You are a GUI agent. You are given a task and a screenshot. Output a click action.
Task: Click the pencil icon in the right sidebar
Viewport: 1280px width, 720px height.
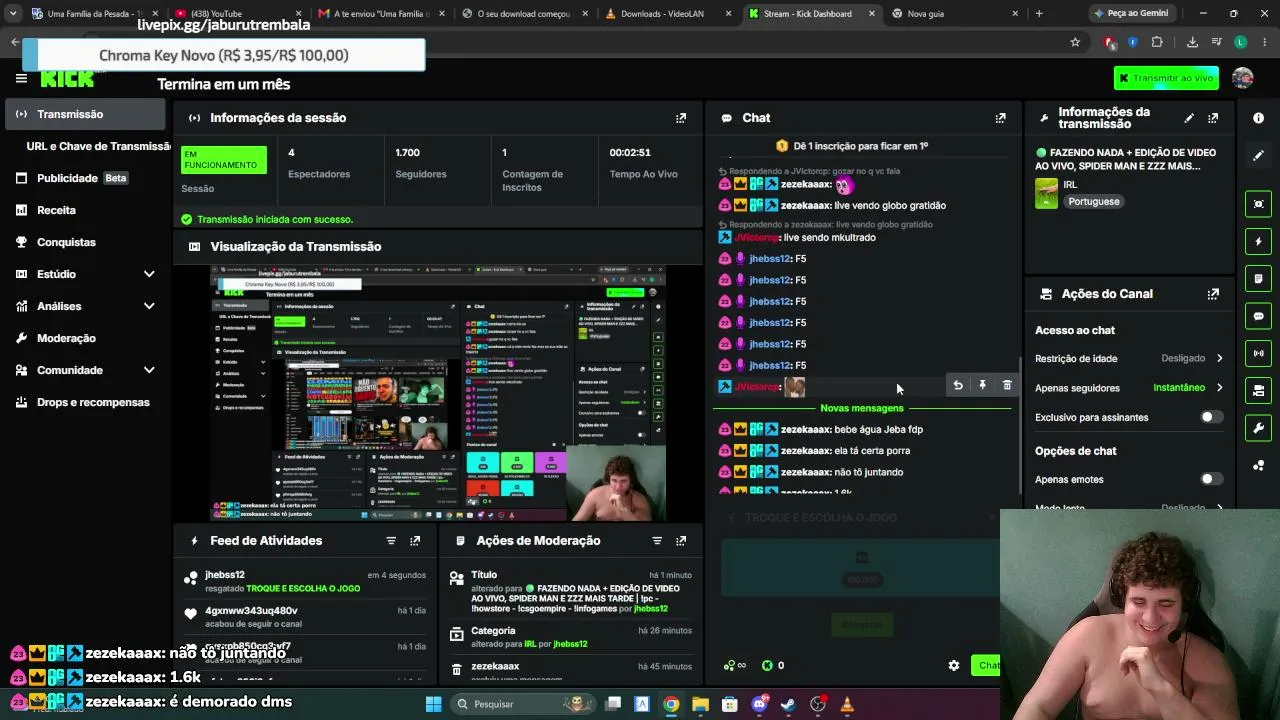pyautogui.click(x=1258, y=156)
